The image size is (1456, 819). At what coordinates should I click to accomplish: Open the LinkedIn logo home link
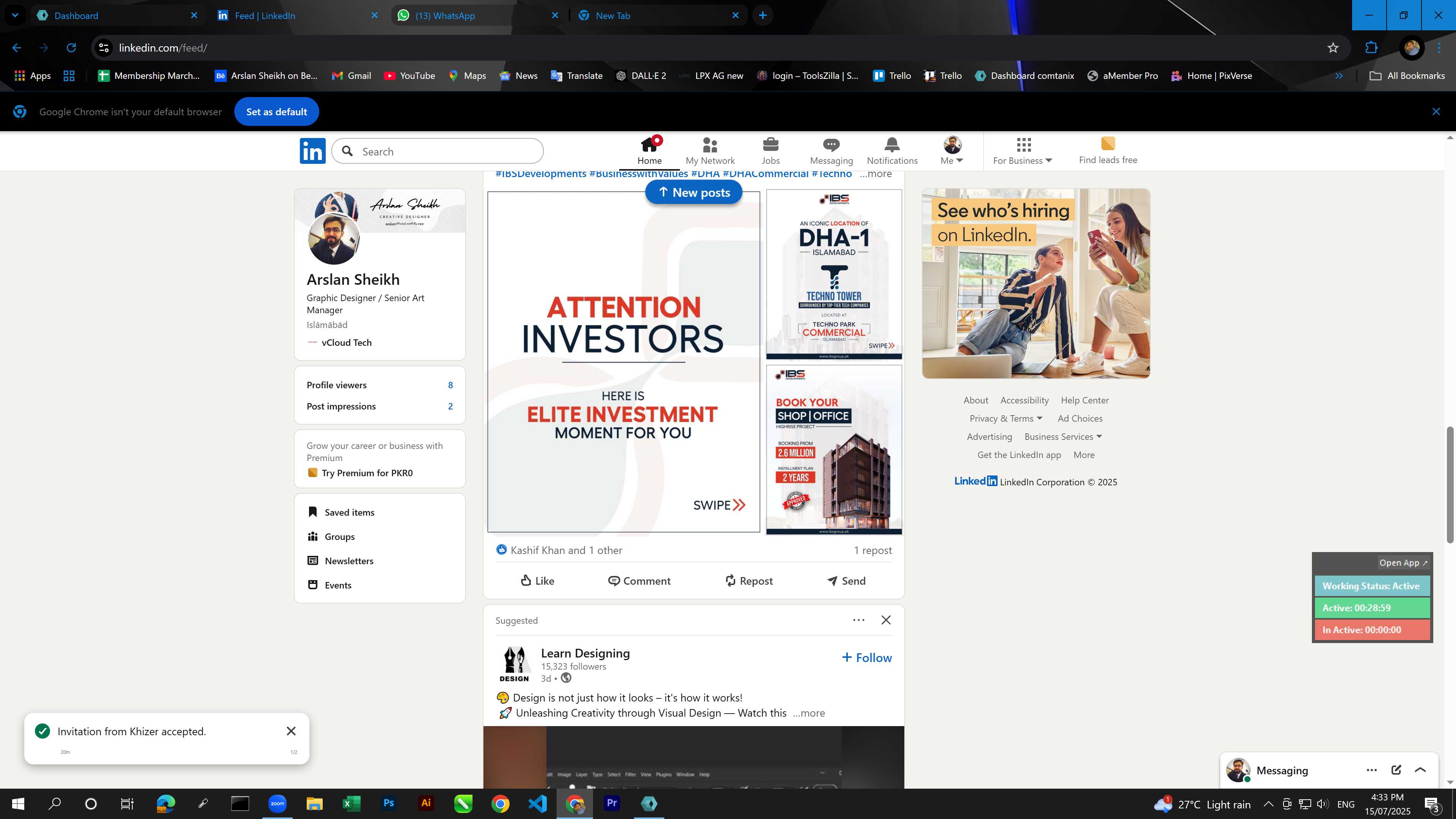point(312,151)
